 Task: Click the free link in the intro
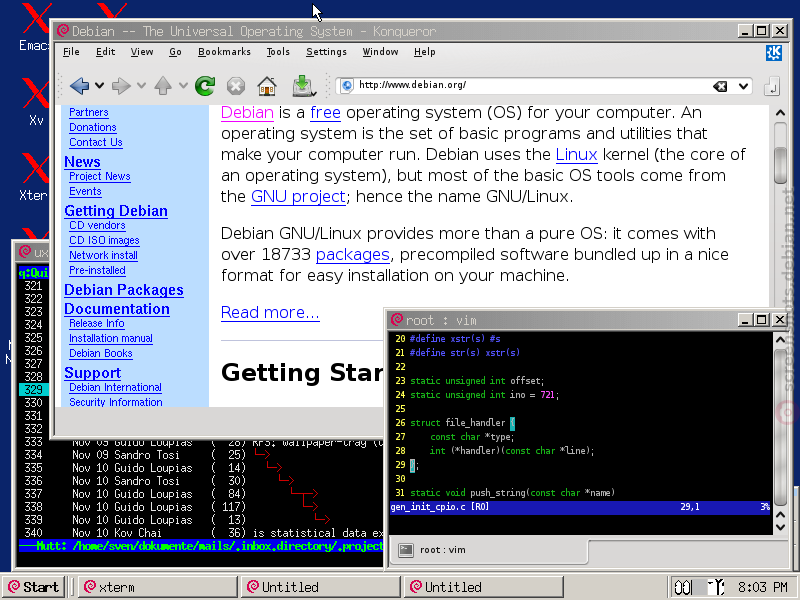point(325,112)
